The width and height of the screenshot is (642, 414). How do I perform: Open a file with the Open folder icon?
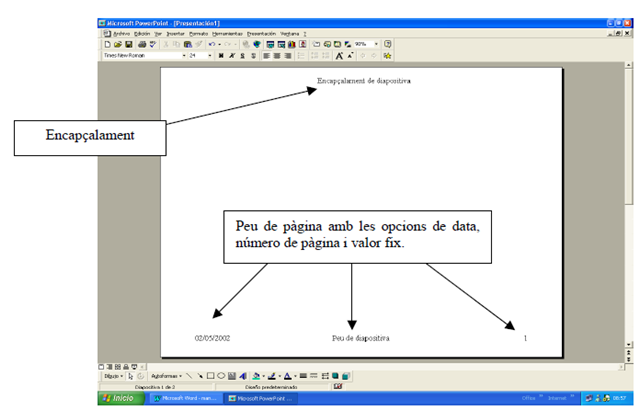(118, 44)
